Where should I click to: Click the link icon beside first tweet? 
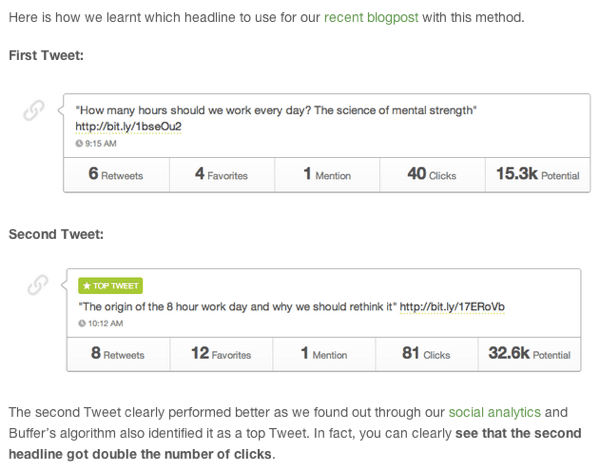click(34, 111)
